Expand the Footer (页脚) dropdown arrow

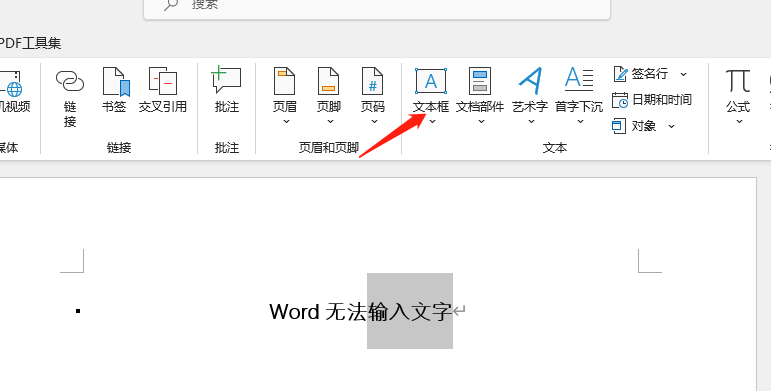tap(330, 121)
